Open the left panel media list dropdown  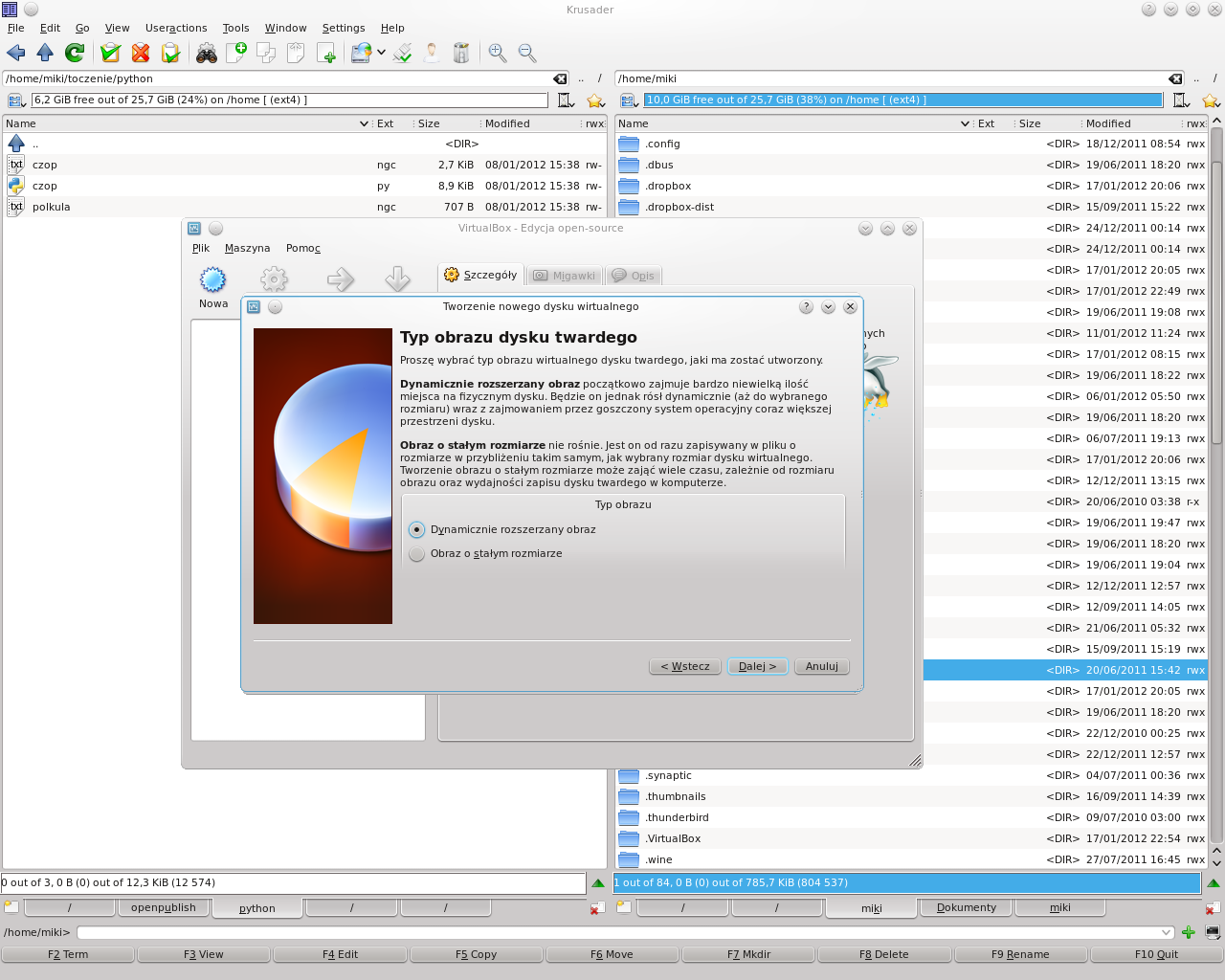[x=16, y=100]
